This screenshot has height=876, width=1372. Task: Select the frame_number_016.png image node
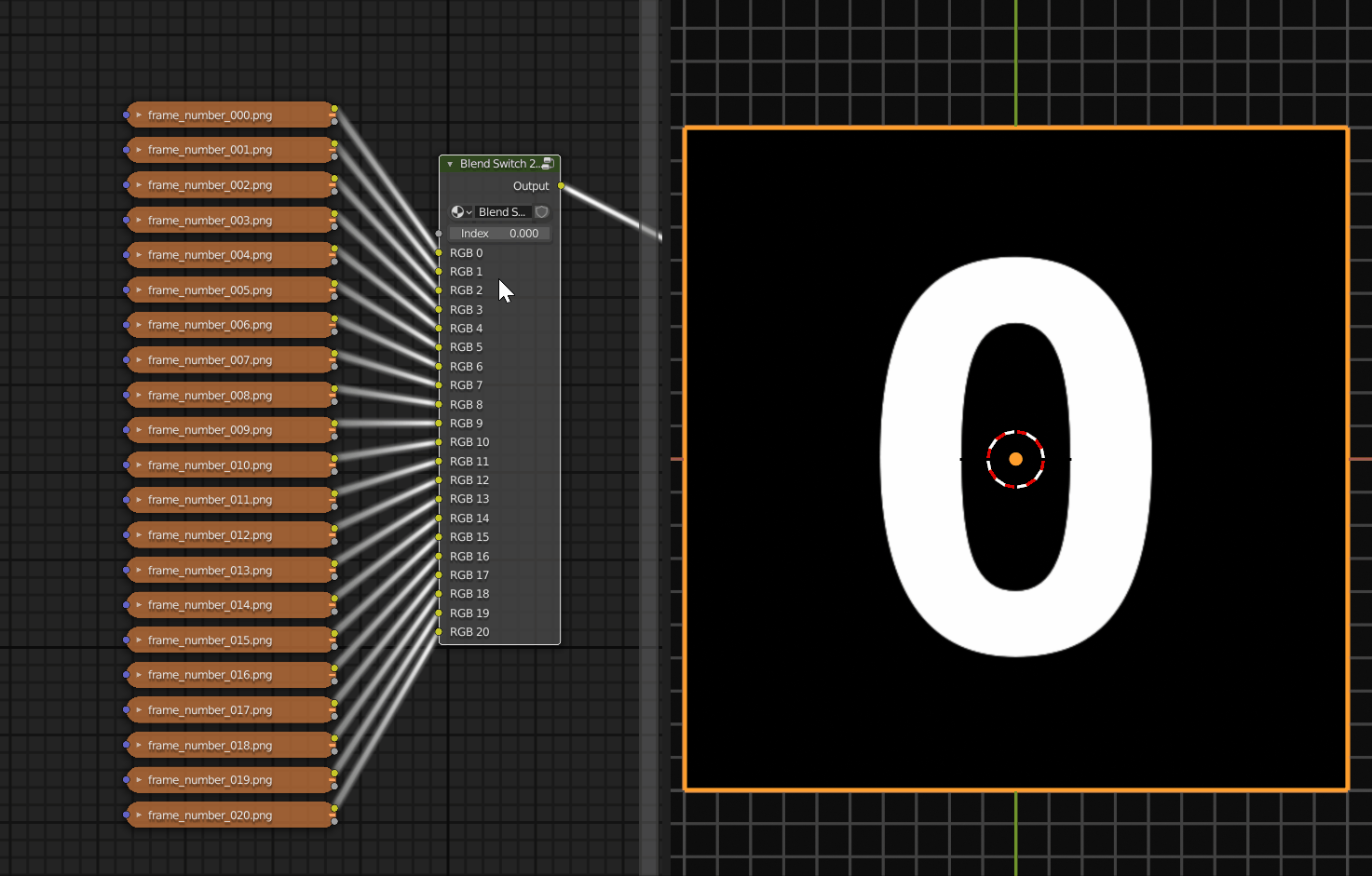(230, 675)
